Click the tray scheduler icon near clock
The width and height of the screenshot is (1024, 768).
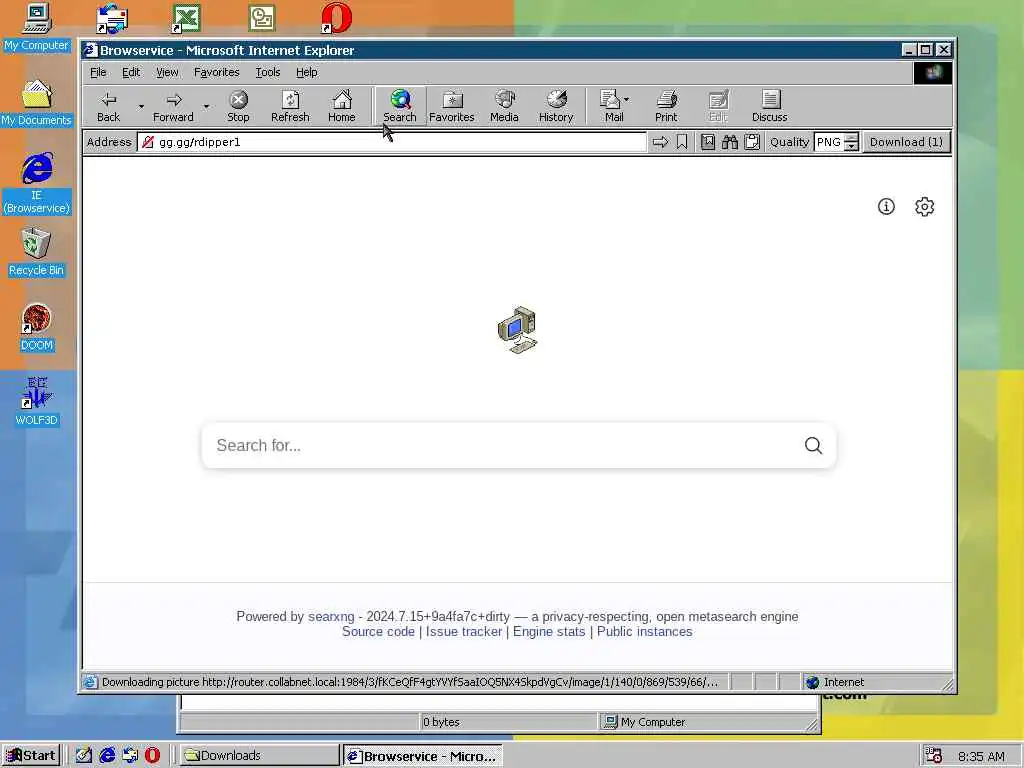click(933, 756)
